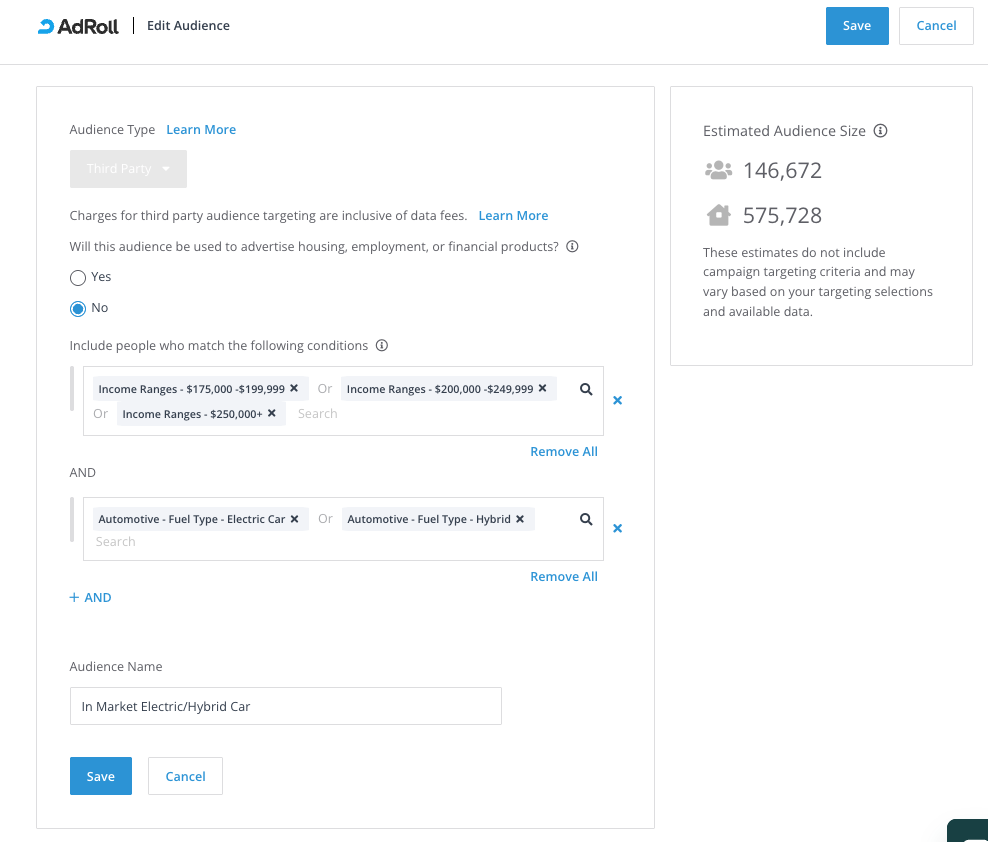Click search magnifier in income conditions box

587,389
